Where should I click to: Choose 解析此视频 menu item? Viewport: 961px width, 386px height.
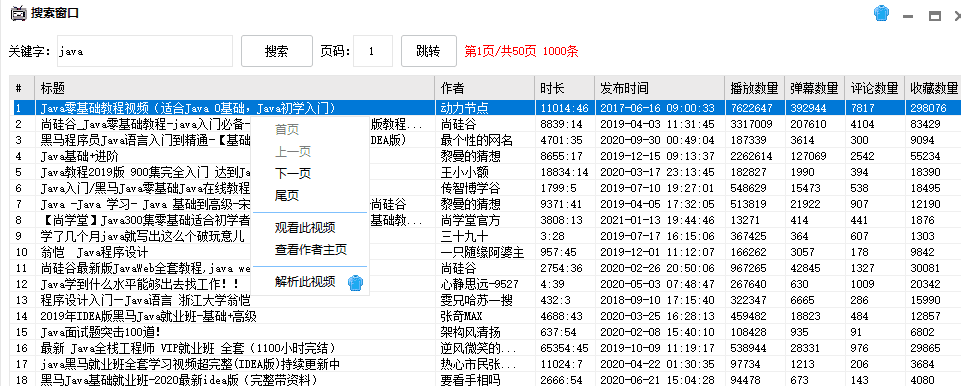tap(305, 282)
